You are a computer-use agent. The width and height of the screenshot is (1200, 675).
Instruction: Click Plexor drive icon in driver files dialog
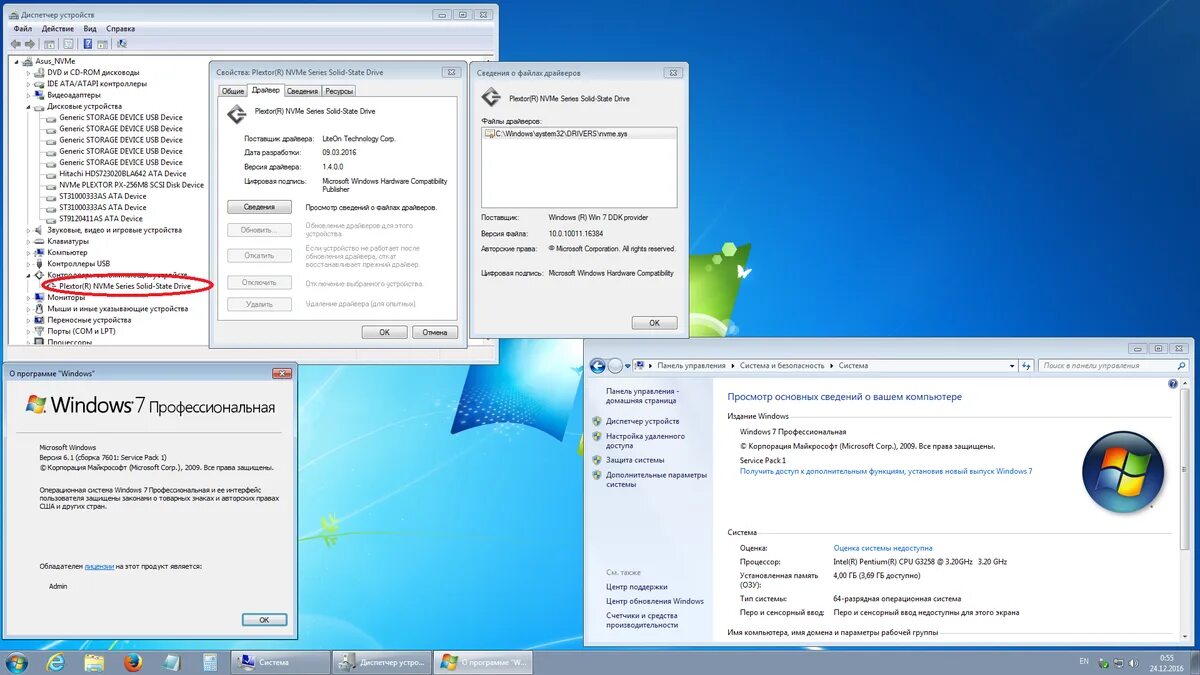click(x=490, y=98)
